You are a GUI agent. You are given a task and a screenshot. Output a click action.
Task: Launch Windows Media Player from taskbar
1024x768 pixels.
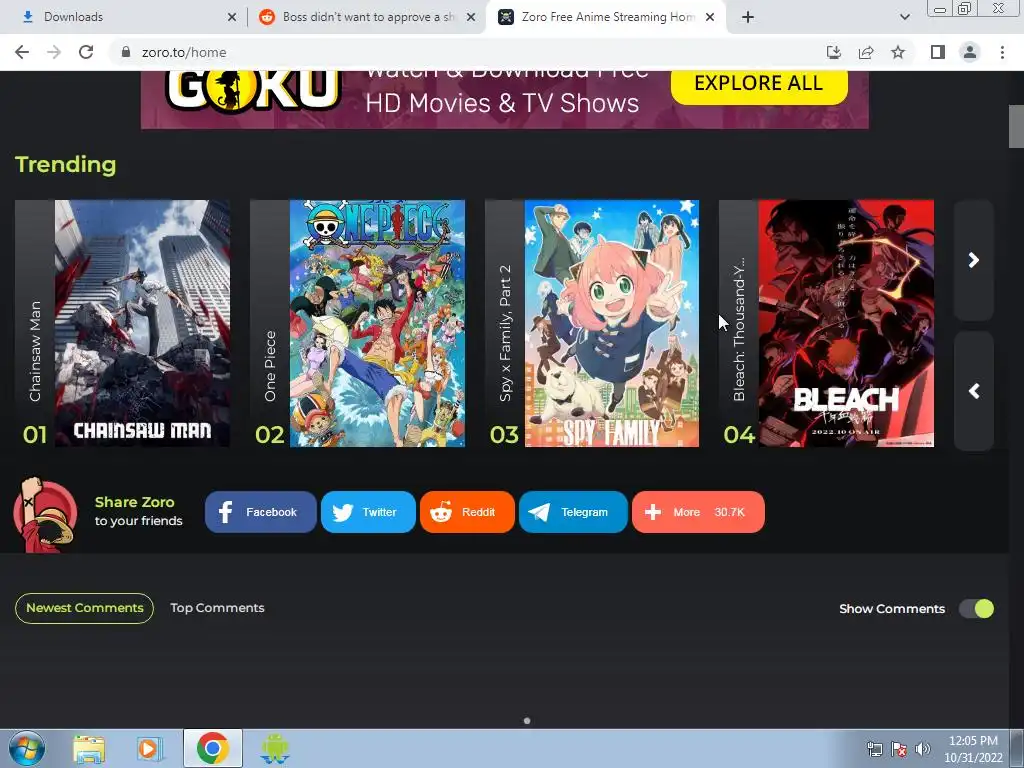tap(150, 748)
